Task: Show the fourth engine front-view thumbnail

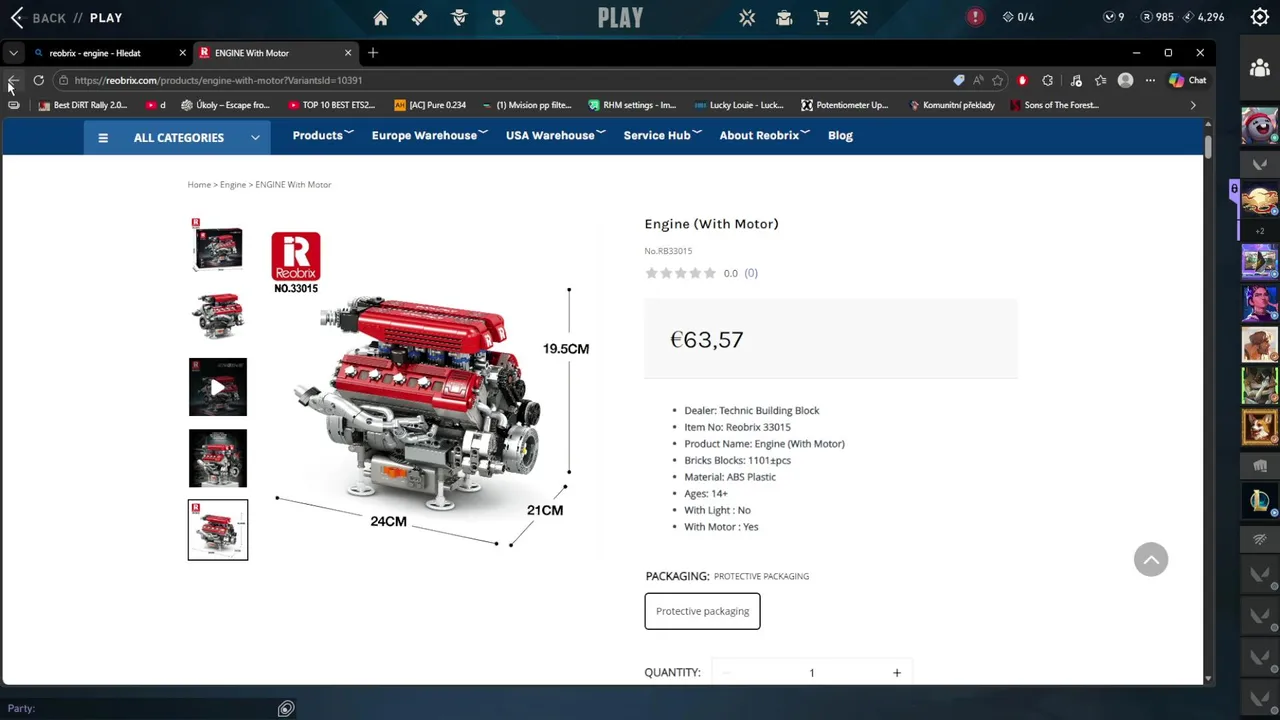Action: click(218, 458)
